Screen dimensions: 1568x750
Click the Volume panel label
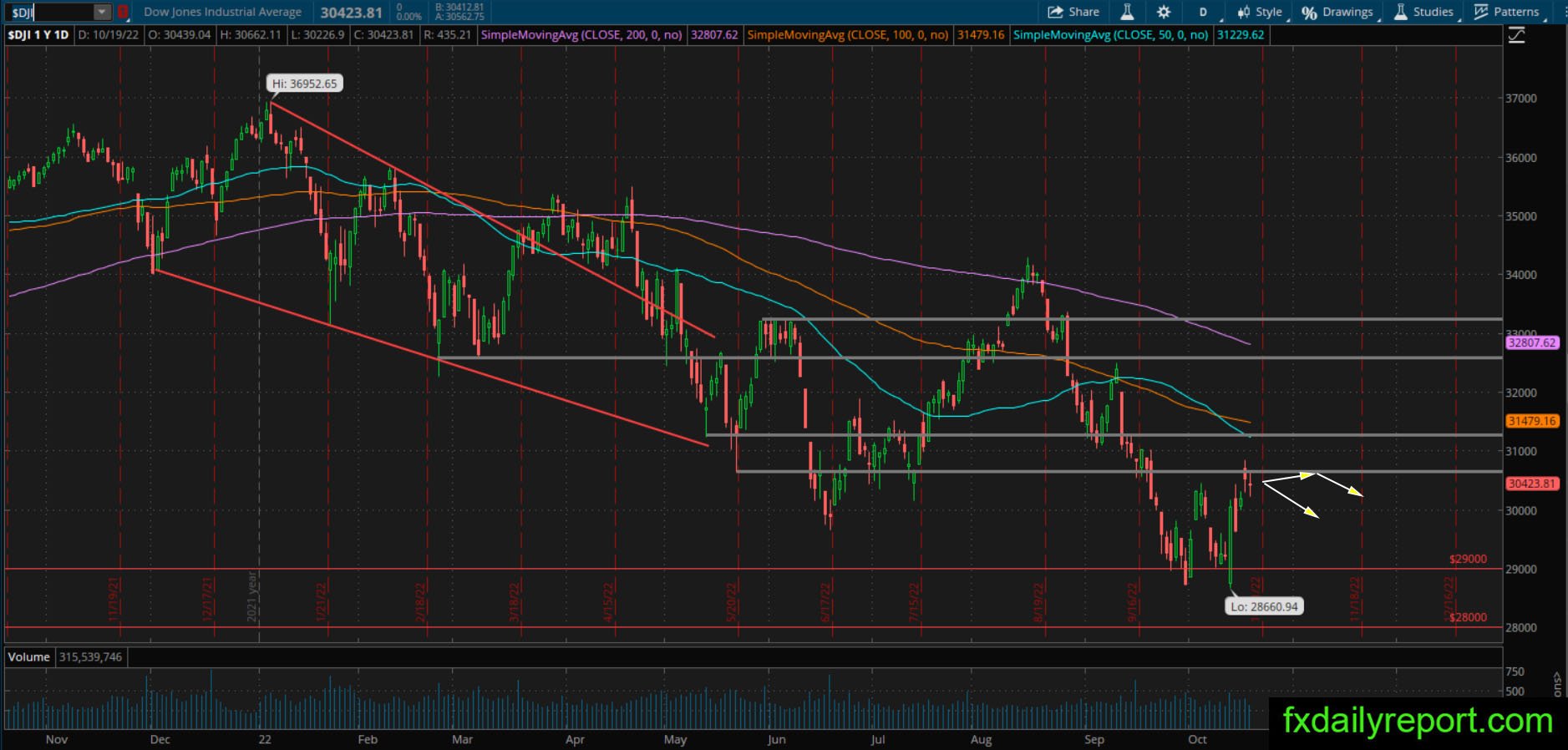click(x=29, y=657)
